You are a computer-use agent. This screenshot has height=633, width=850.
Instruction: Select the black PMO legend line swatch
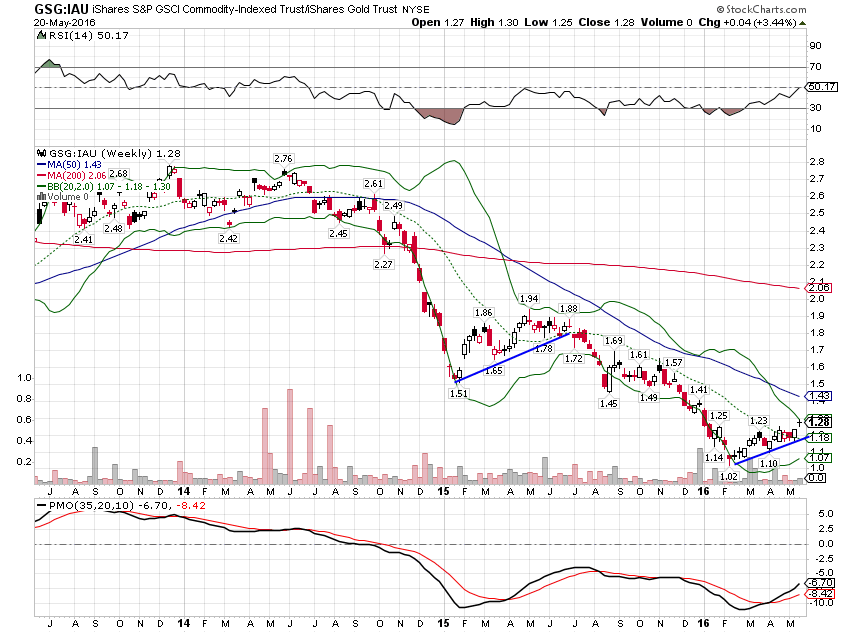tap(42, 506)
